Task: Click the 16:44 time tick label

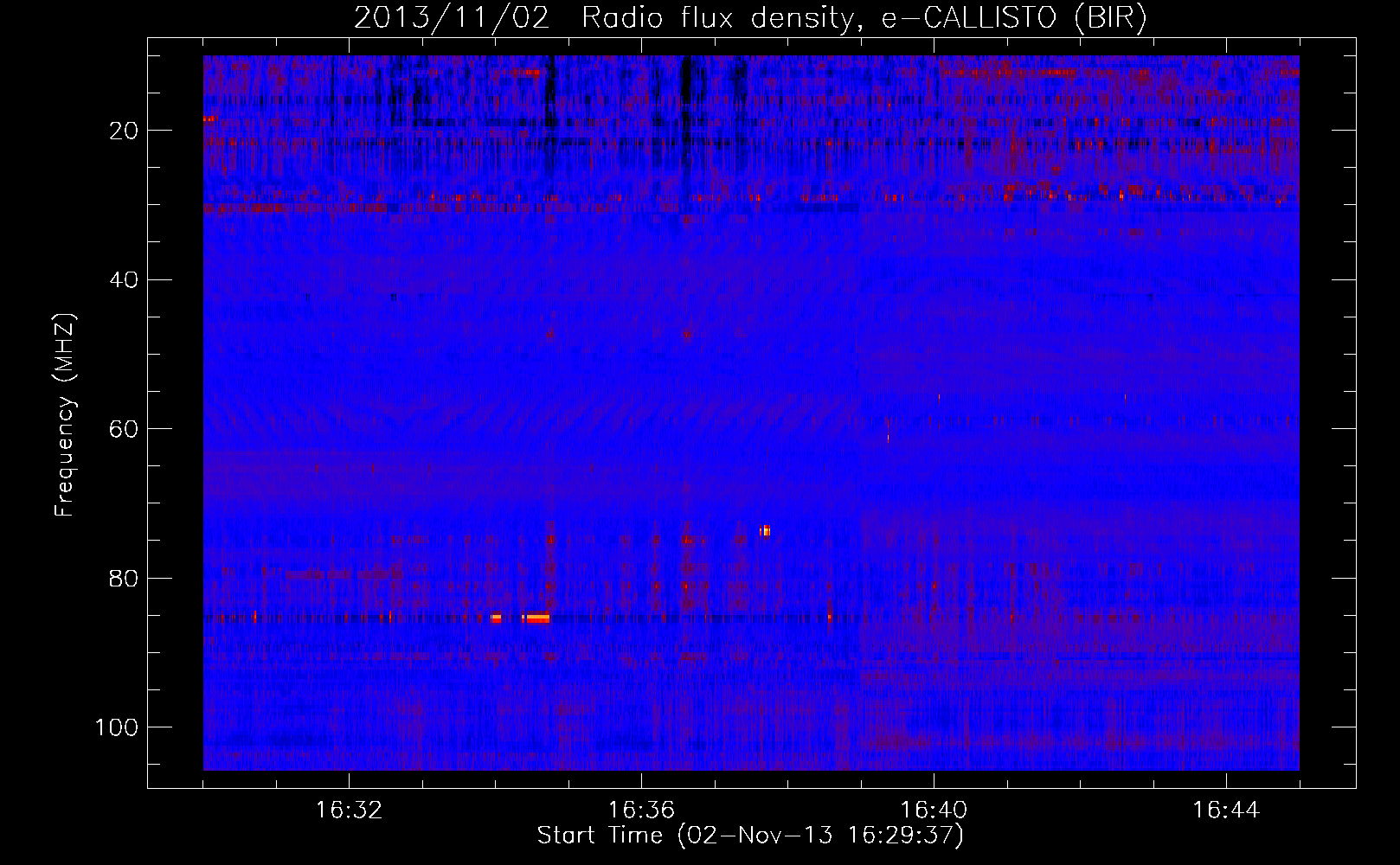Action: tap(1226, 811)
